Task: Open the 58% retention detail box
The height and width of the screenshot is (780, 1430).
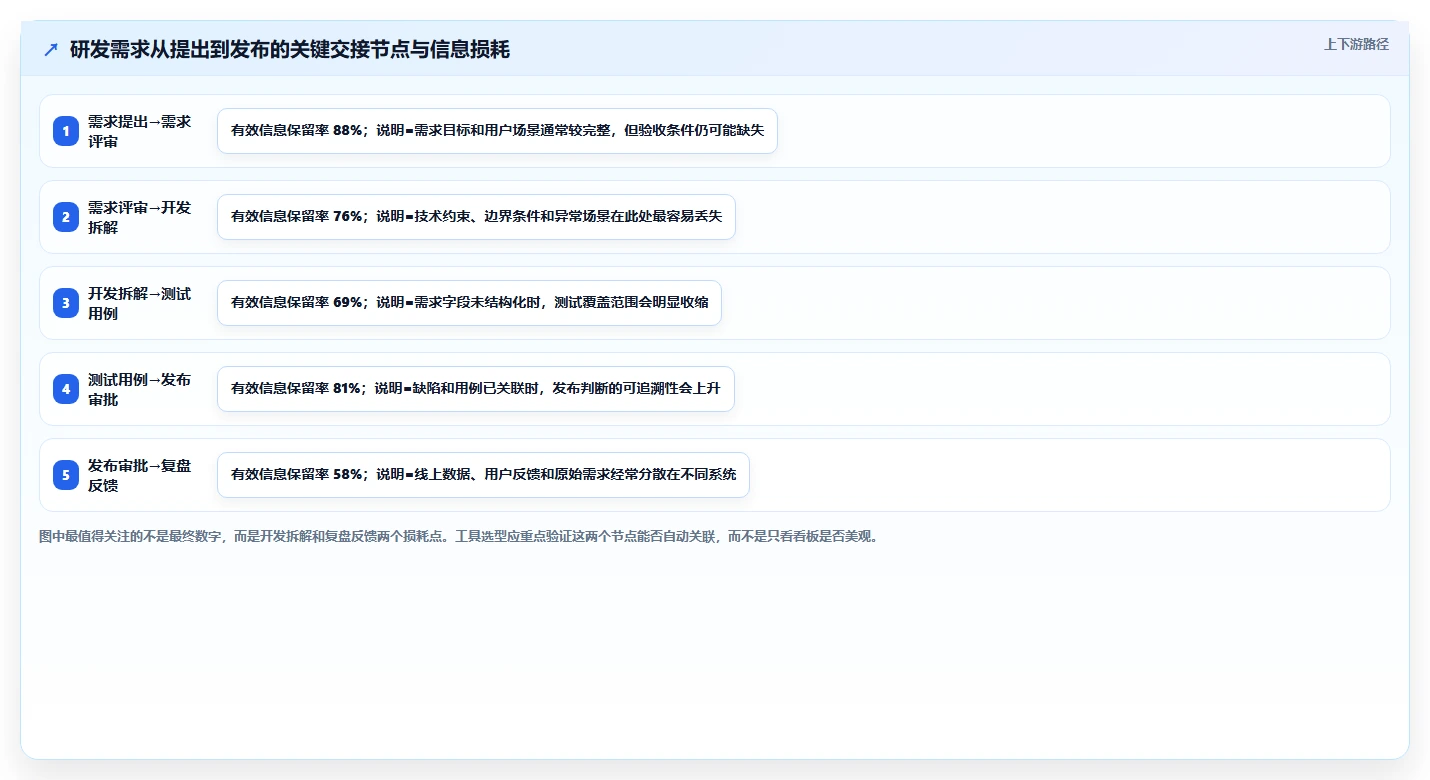Action: point(483,475)
